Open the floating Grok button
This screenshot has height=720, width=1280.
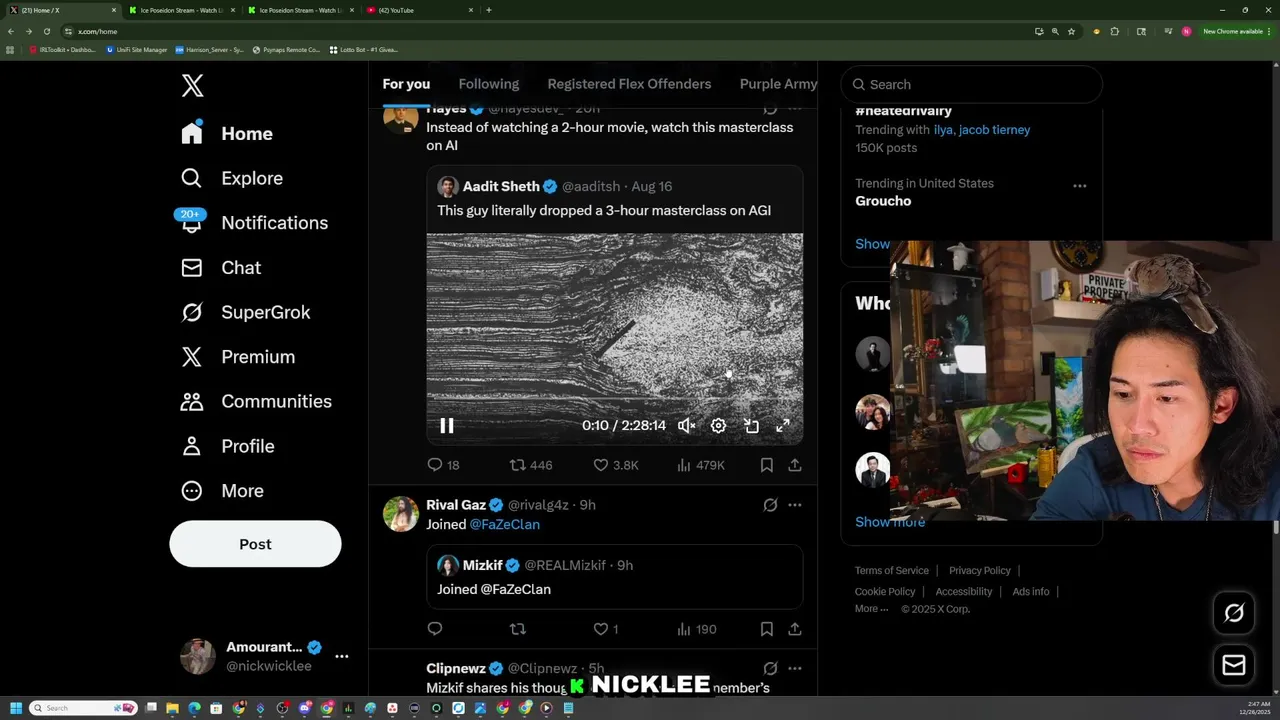click(1234, 613)
